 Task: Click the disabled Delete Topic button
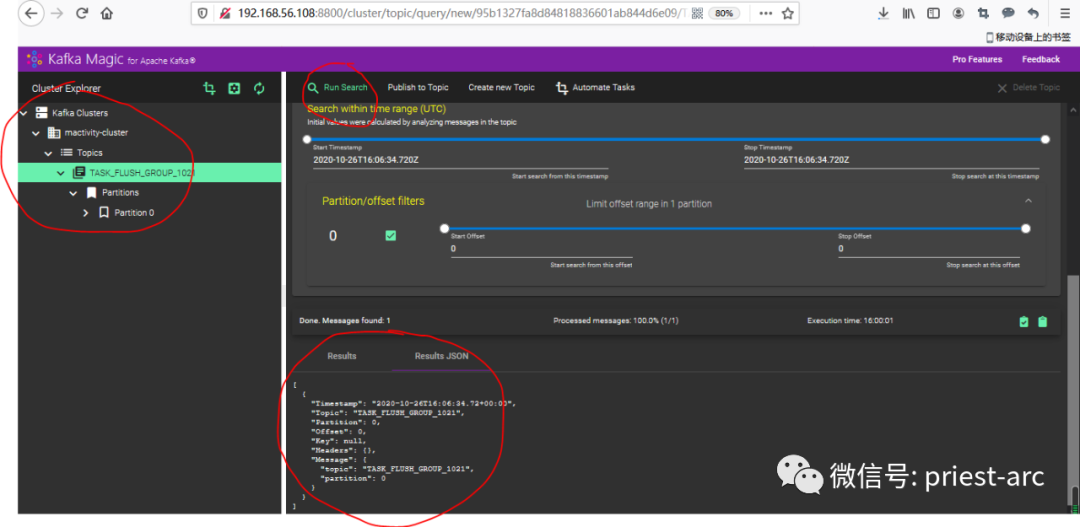(1028, 87)
